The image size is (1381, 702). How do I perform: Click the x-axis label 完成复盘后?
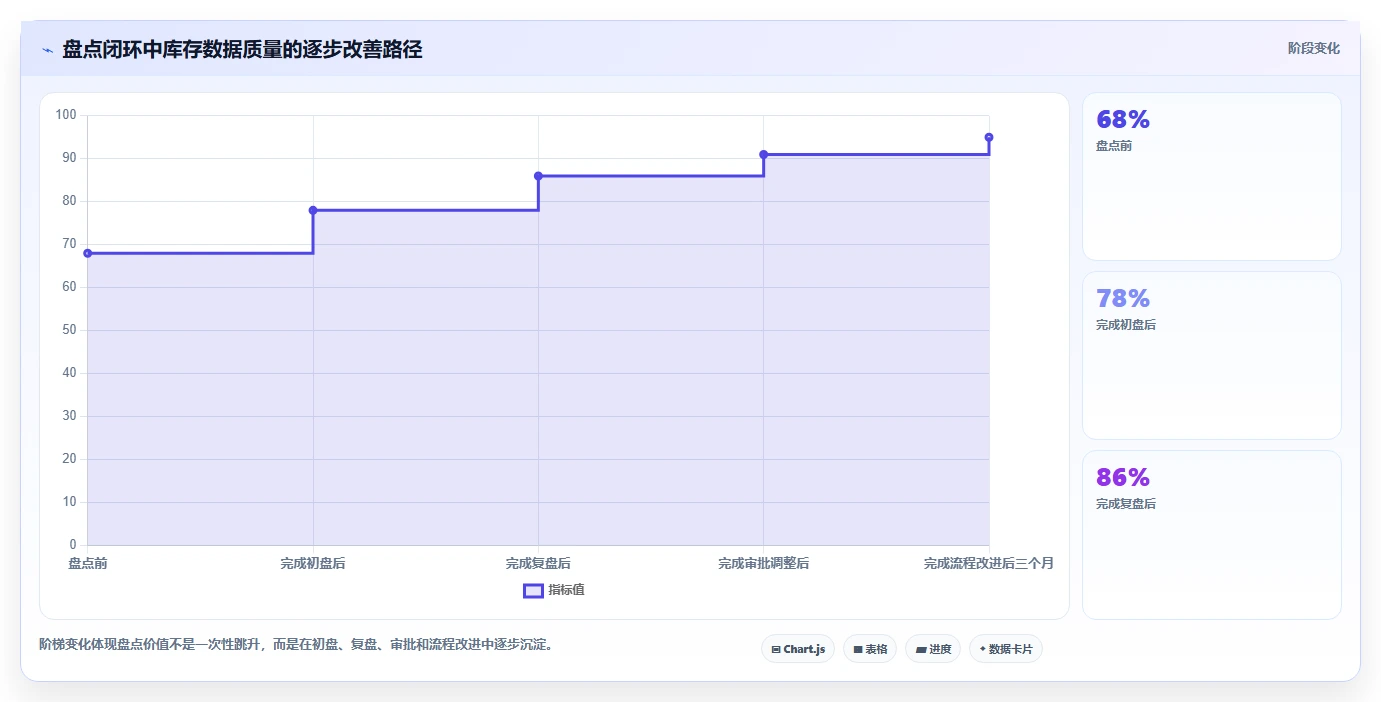538,564
